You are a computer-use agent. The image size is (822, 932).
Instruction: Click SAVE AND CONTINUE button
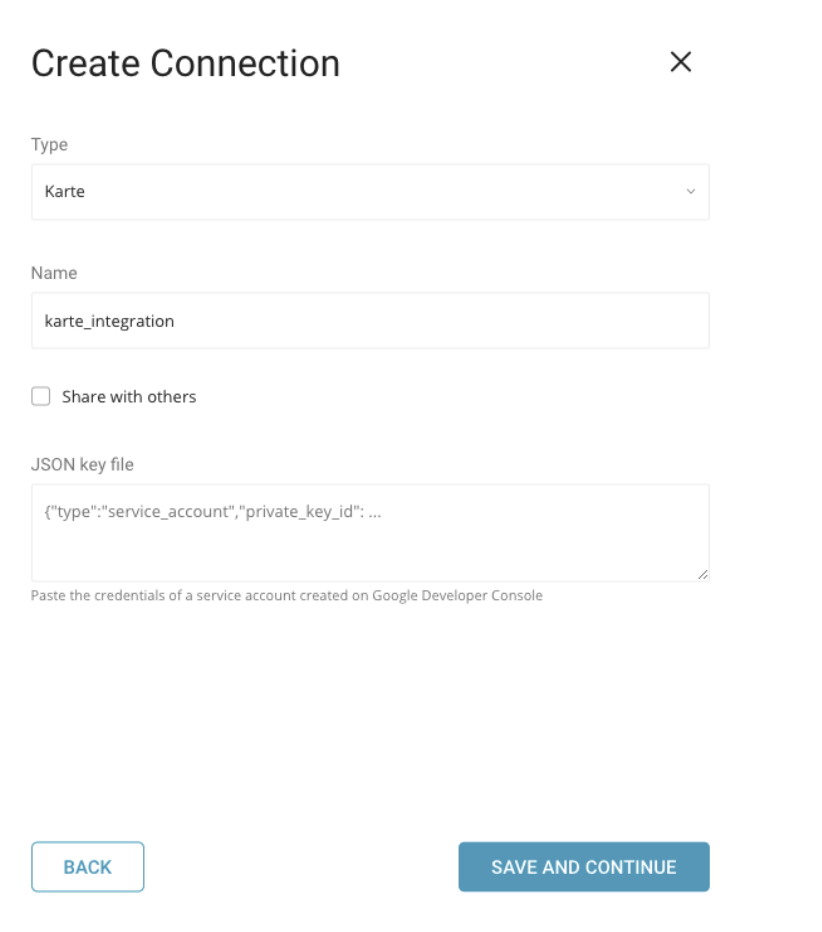pyautogui.click(x=584, y=867)
